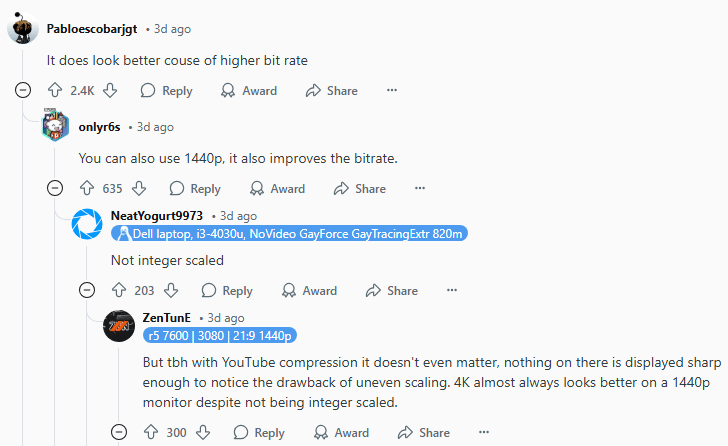Share ZenTunE's comment

coord(424,432)
